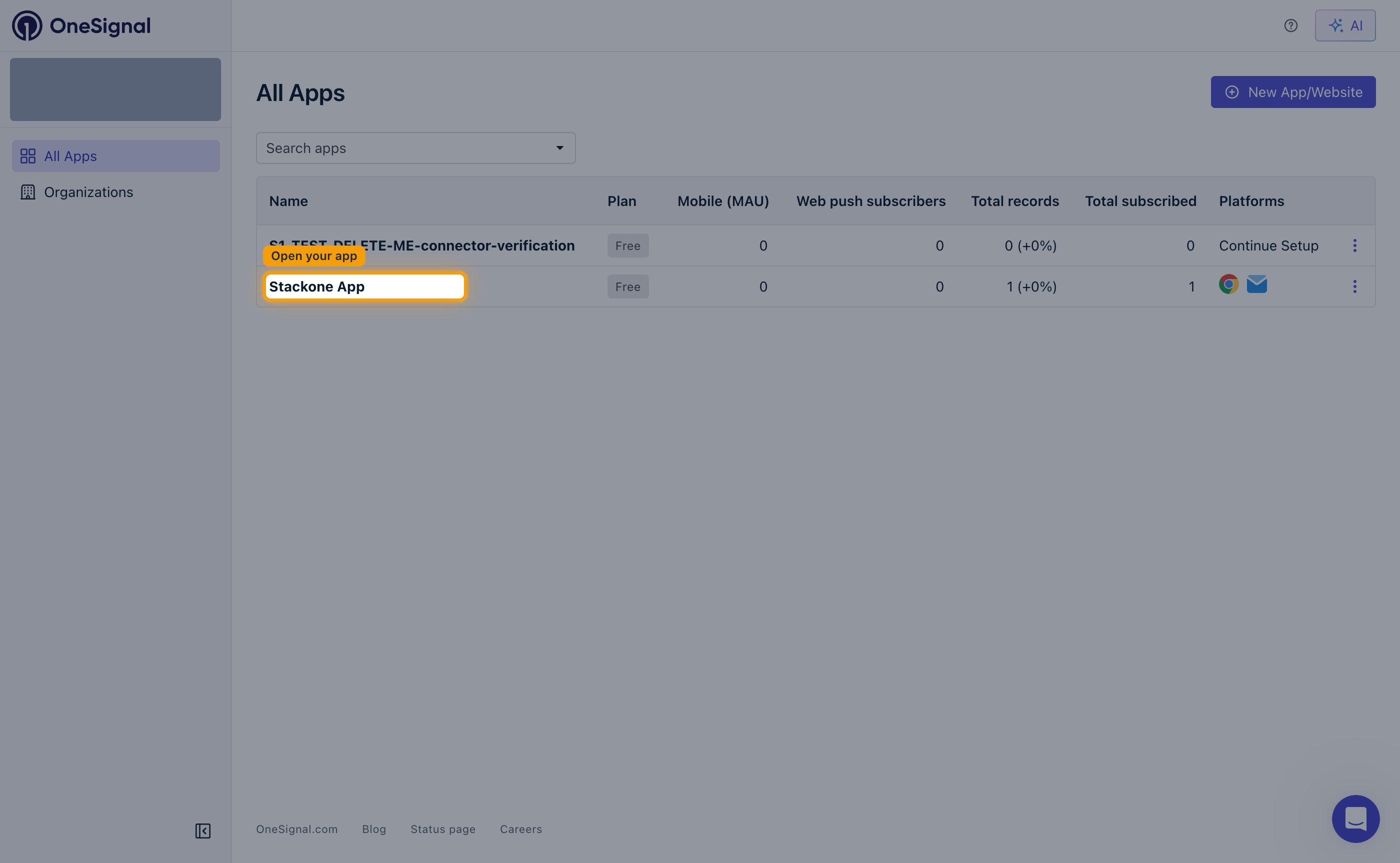Click the plus icon in New App/Website
Viewport: 1400px width, 863px height.
coord(1231,92)
